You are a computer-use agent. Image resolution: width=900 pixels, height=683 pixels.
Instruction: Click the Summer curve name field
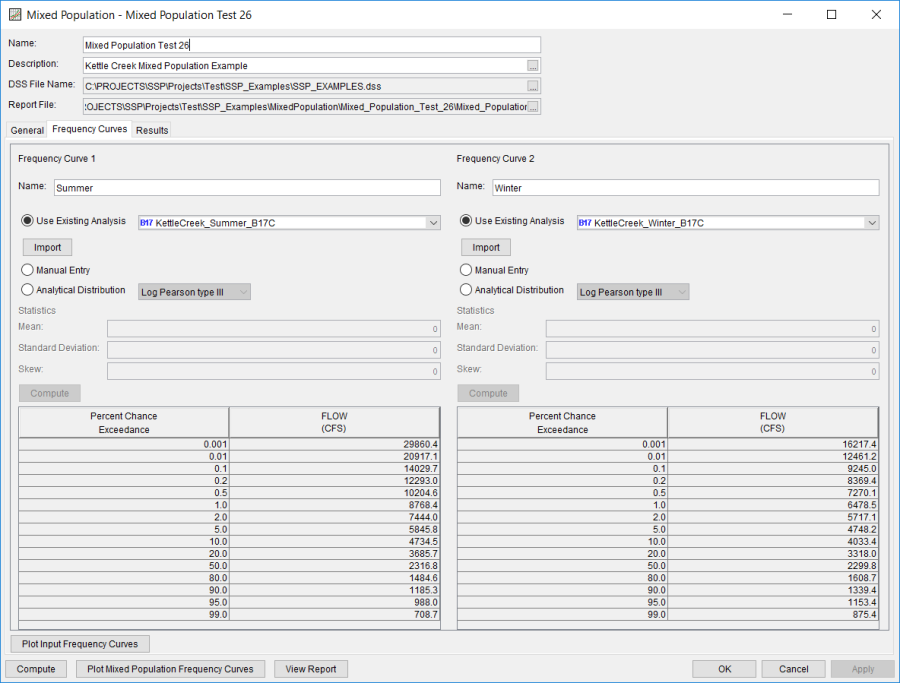(247, 188)
